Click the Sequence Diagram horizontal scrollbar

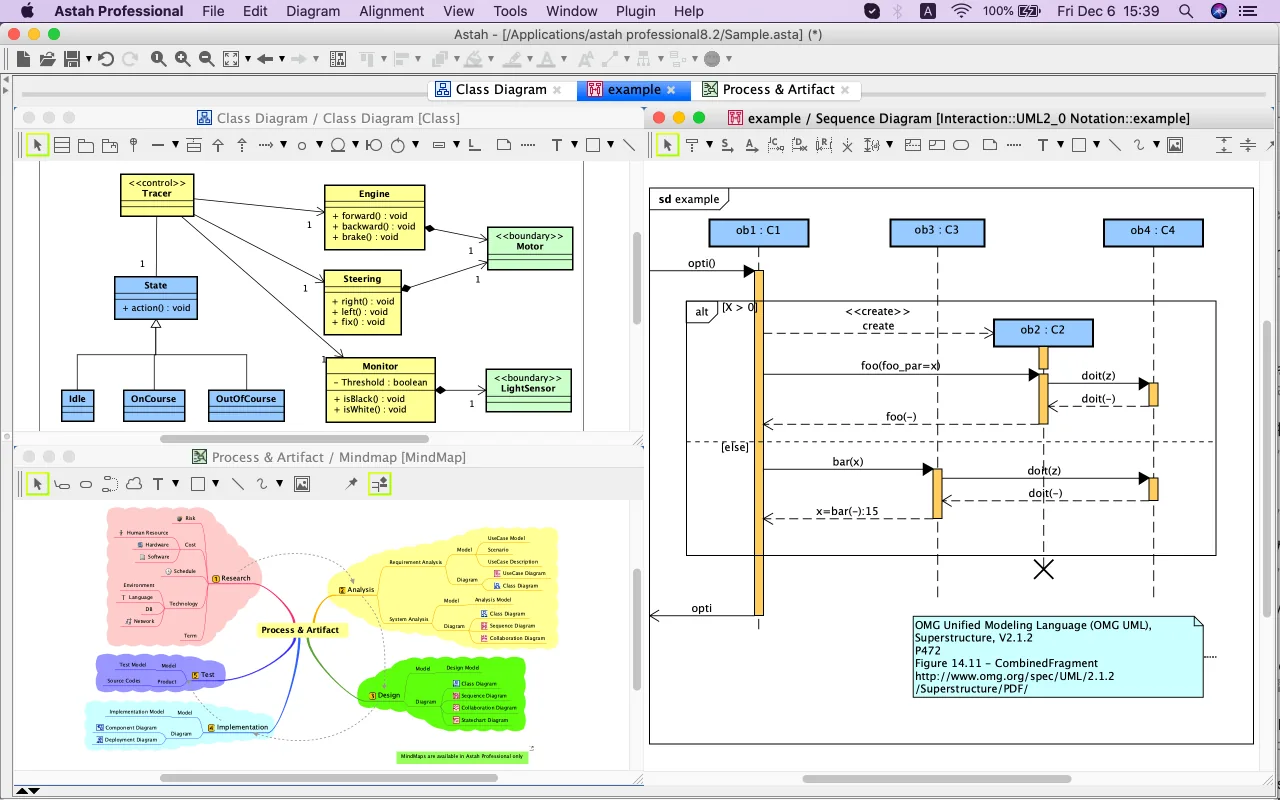[x=936, y=779]
